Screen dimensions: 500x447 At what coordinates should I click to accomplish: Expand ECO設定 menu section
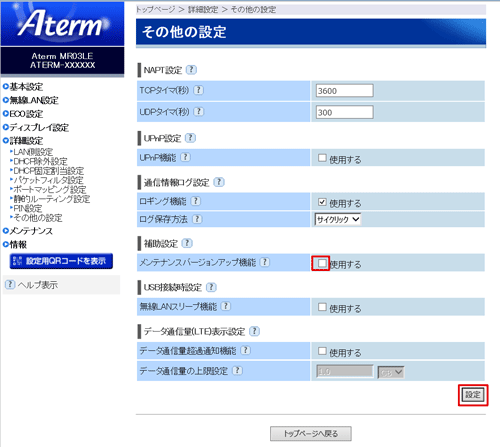[23, 114]
